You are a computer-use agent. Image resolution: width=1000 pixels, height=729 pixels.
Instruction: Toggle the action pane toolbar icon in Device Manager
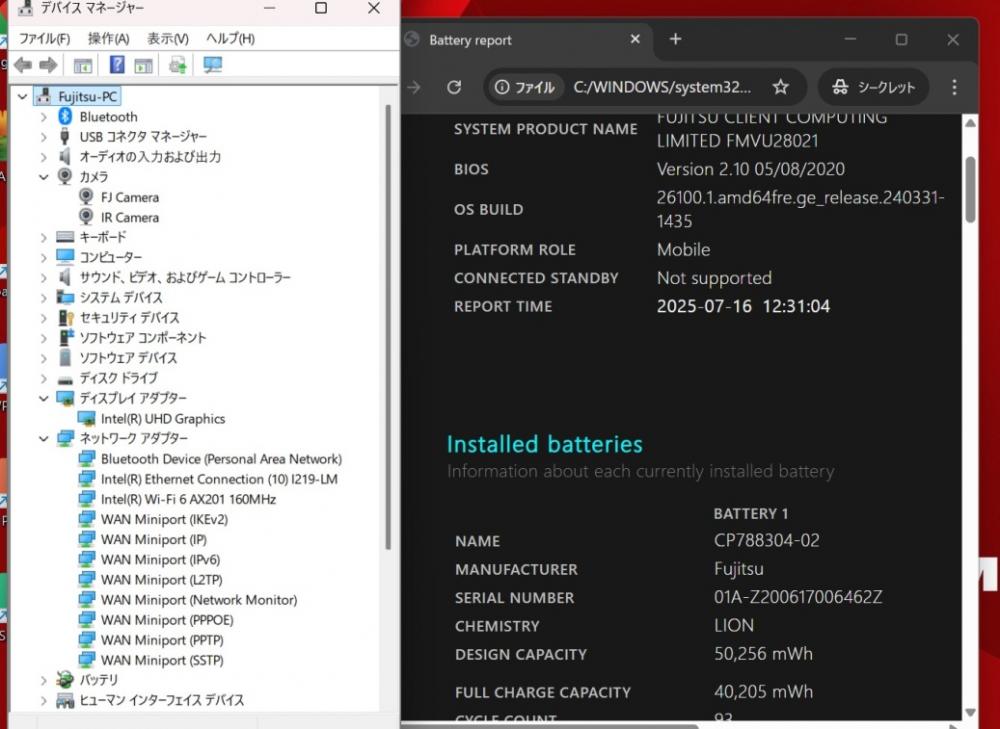pyautogui.click(x=143, y=65)
